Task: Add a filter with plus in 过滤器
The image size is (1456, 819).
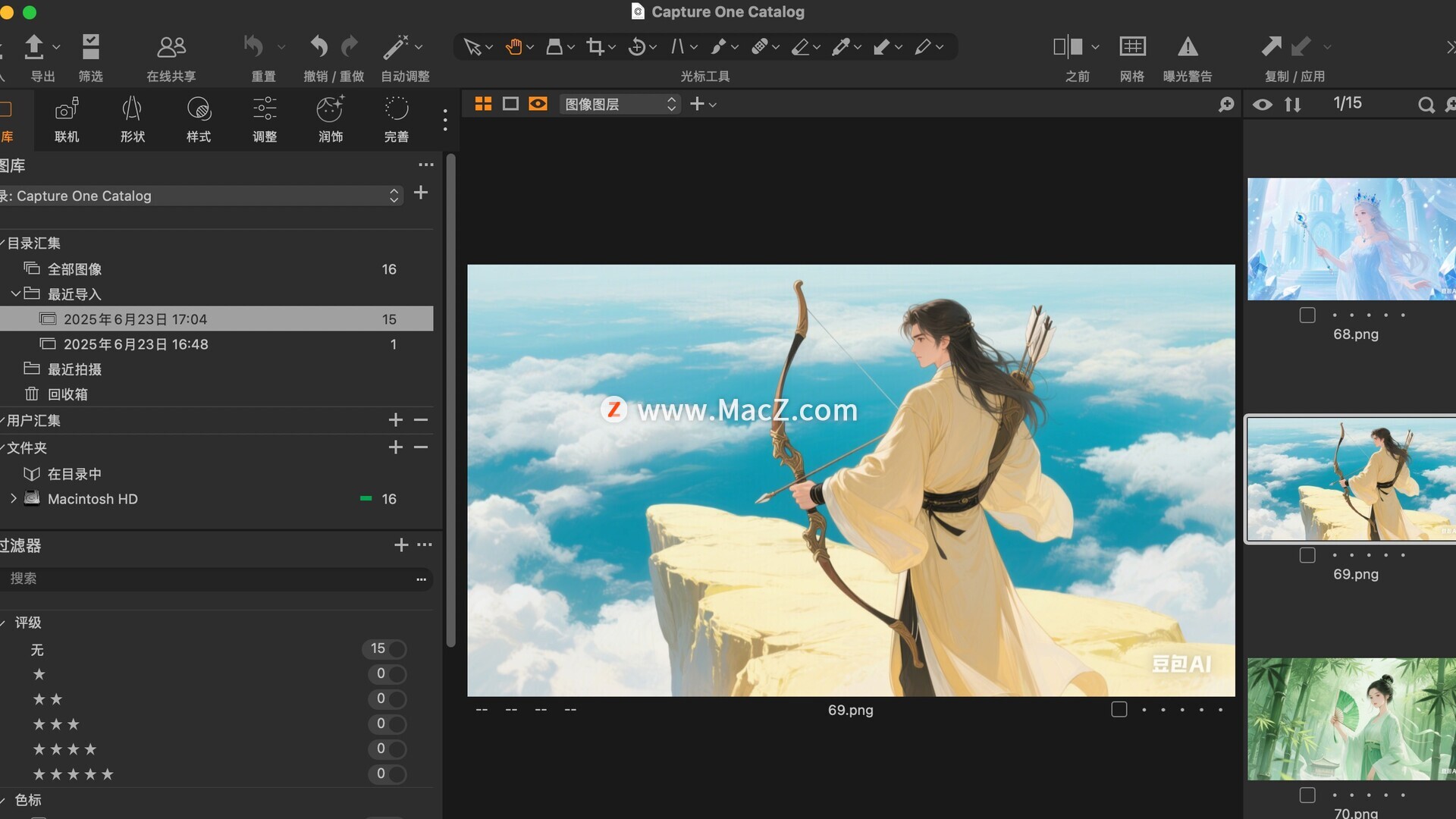Action: coord(401,544)
